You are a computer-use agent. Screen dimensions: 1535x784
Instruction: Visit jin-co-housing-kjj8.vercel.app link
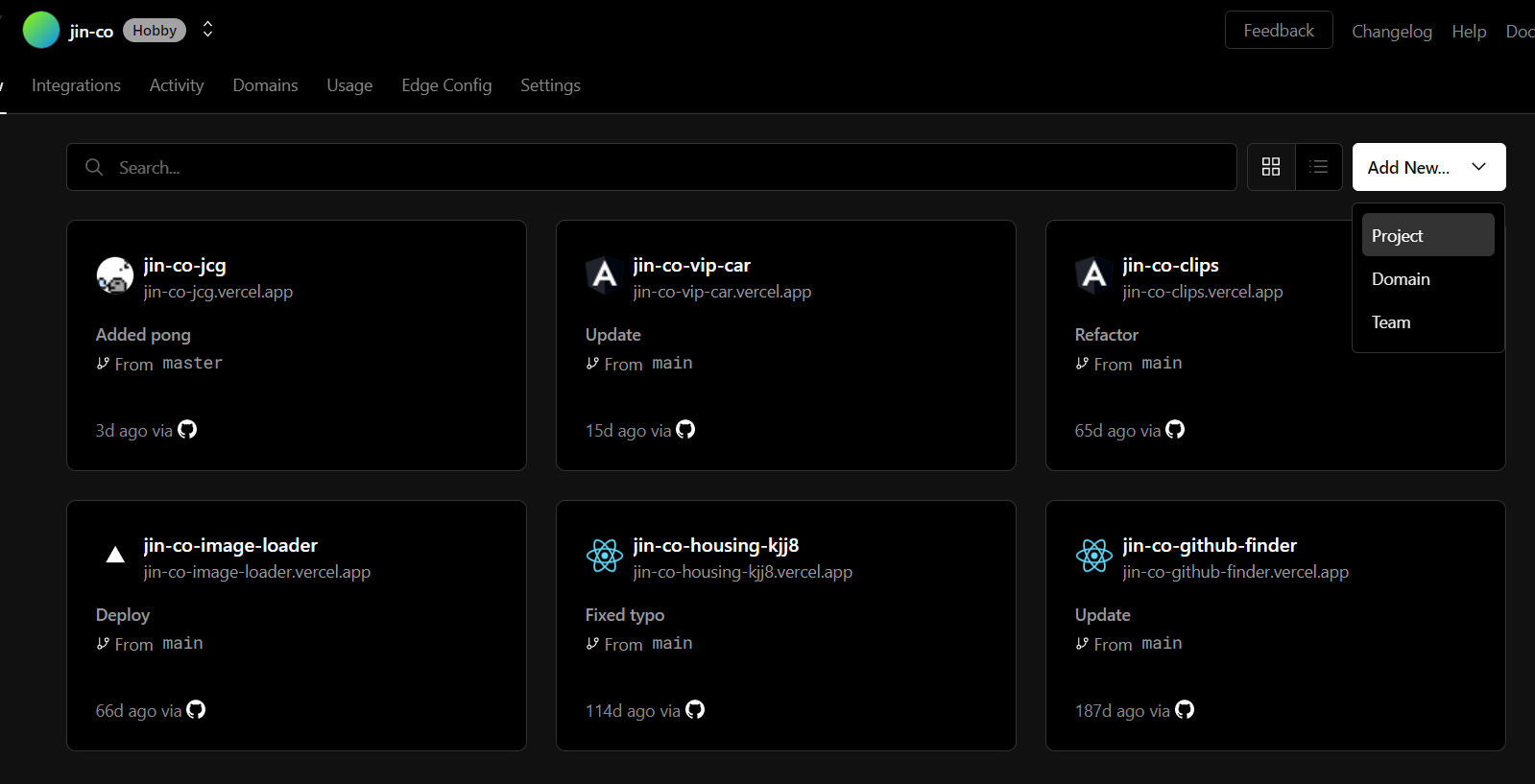click(x=742, y=572)
